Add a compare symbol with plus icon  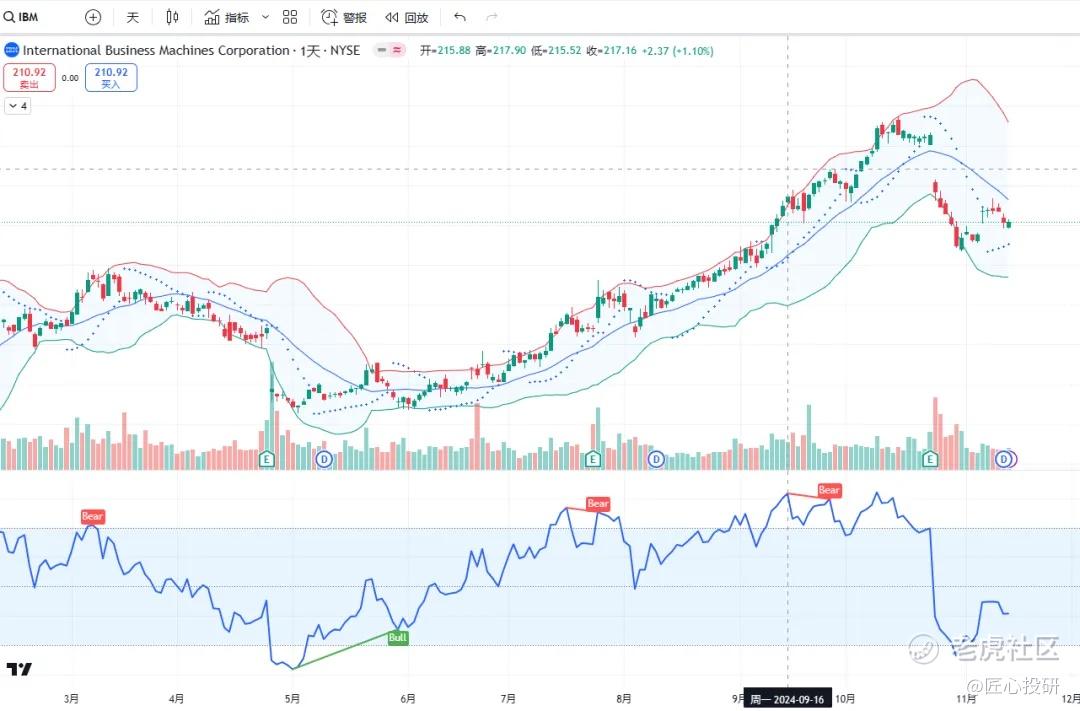click(x=93, y=17)
